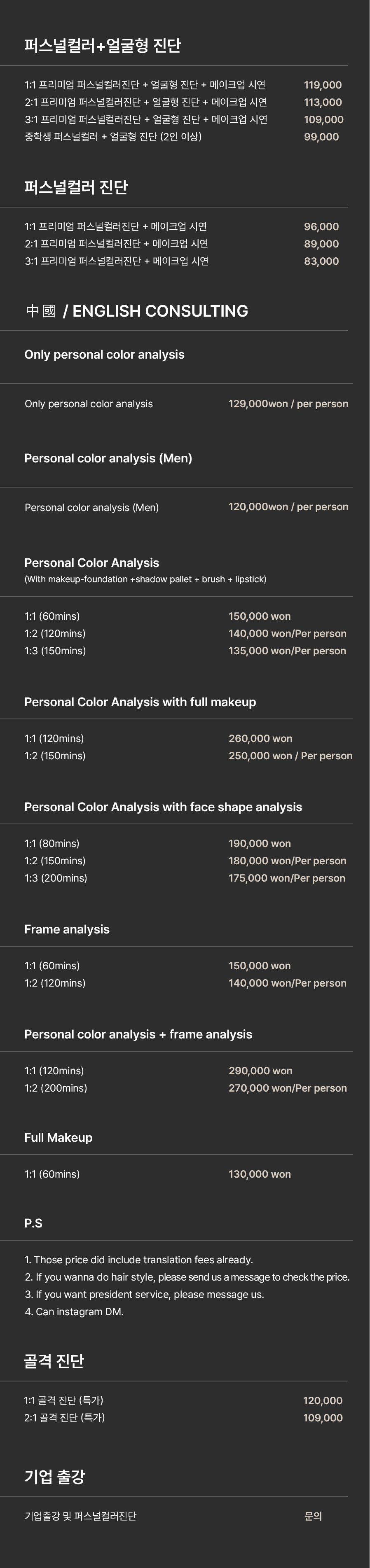370x1568 pixels.
Task: Click the Can instagram DM note
Action: tap(74, 1312)
